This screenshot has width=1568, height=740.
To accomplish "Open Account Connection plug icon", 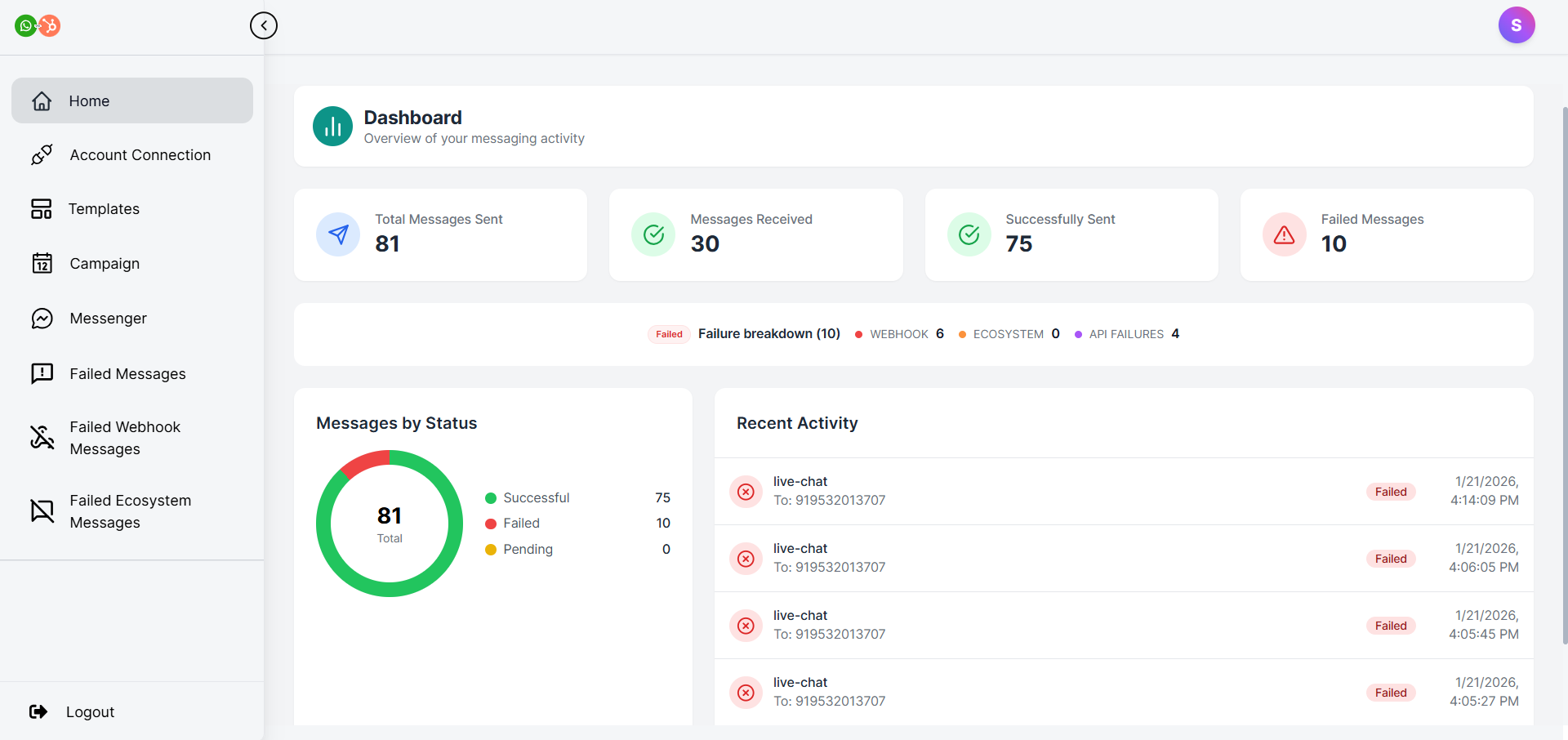I will point(42,155).
